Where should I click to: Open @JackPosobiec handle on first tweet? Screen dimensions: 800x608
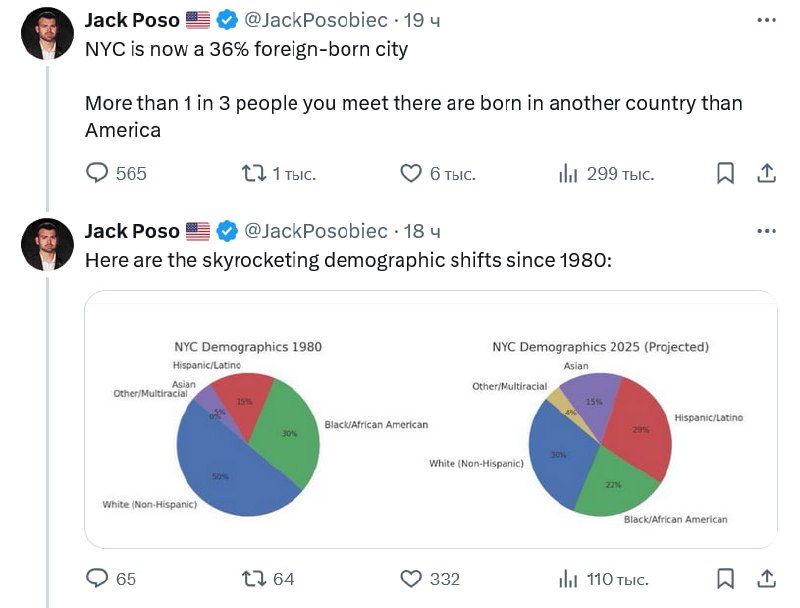[316, 20]
